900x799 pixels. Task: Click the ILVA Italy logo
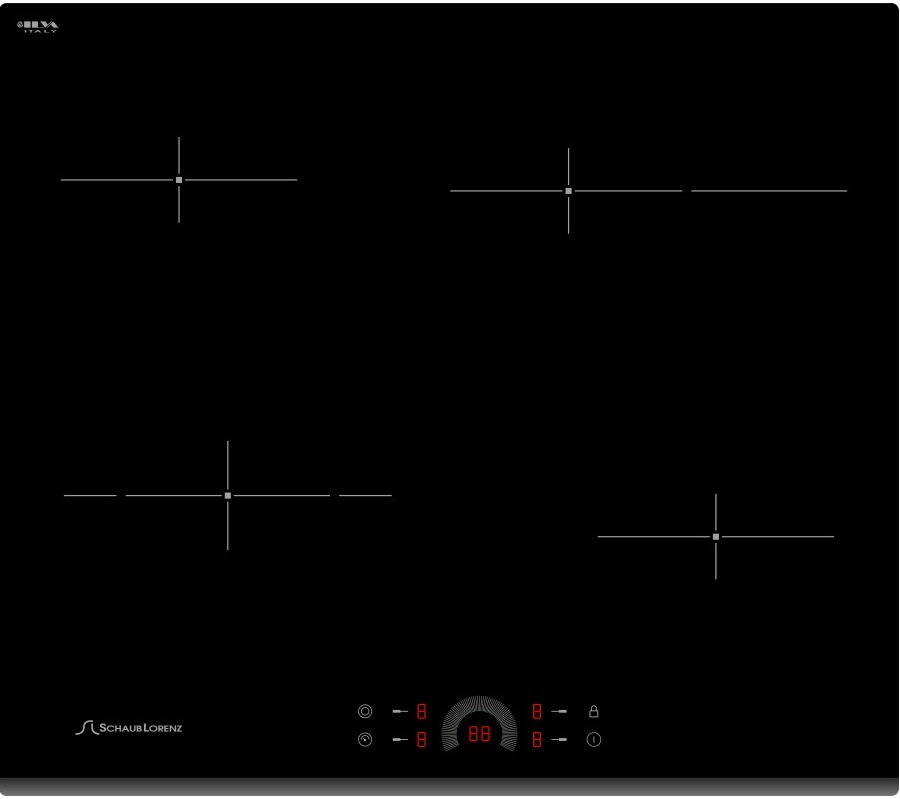[39, 26]
